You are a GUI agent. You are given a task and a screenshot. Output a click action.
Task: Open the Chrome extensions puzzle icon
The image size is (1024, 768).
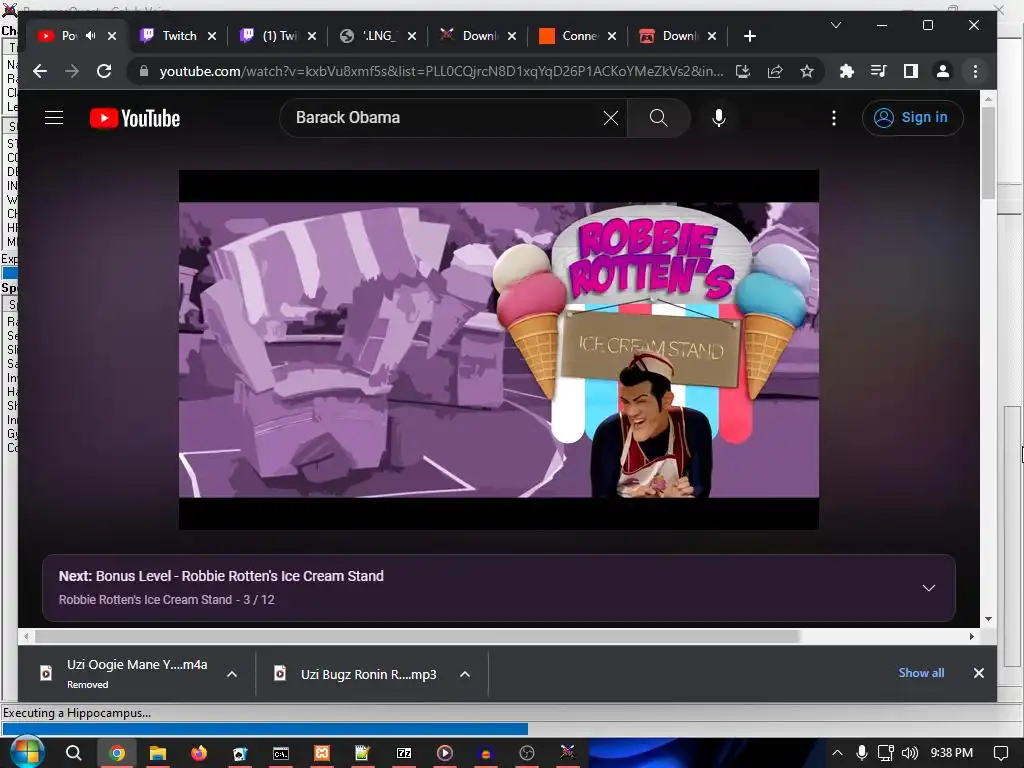(x=846, y=71)
